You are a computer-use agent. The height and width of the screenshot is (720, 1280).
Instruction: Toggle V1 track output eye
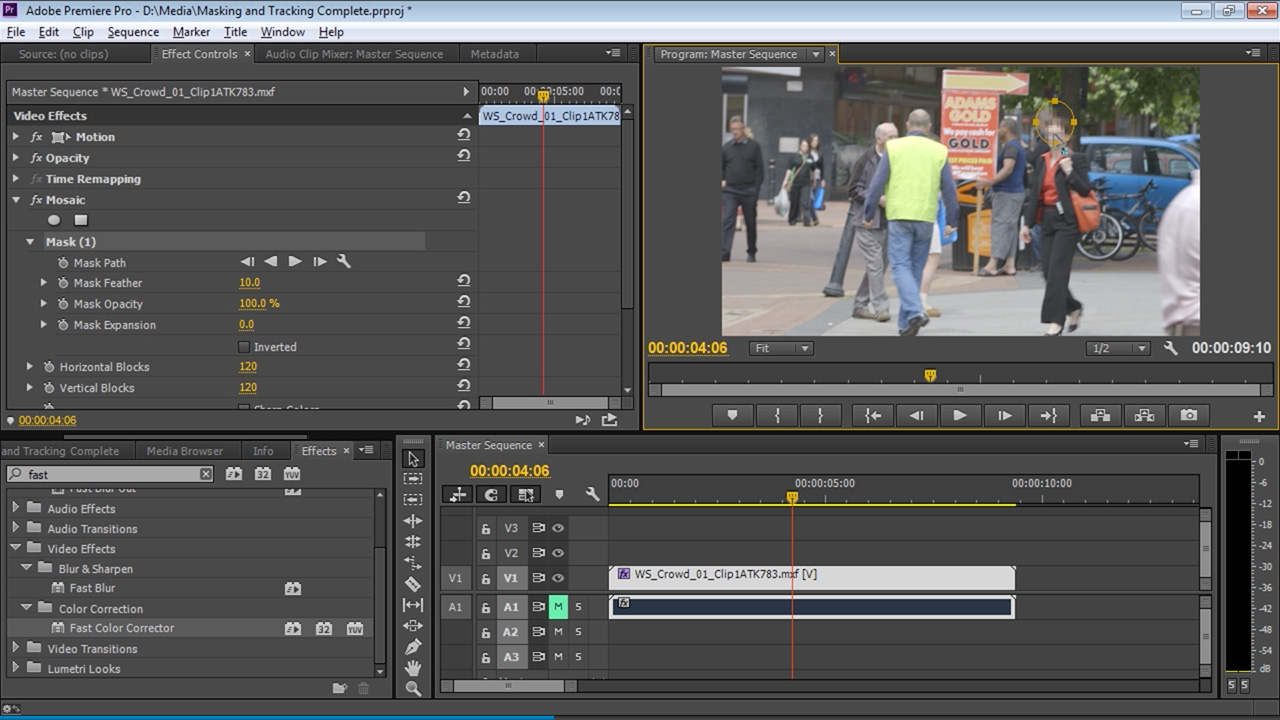pyautogui.click(x=558, y=578)
